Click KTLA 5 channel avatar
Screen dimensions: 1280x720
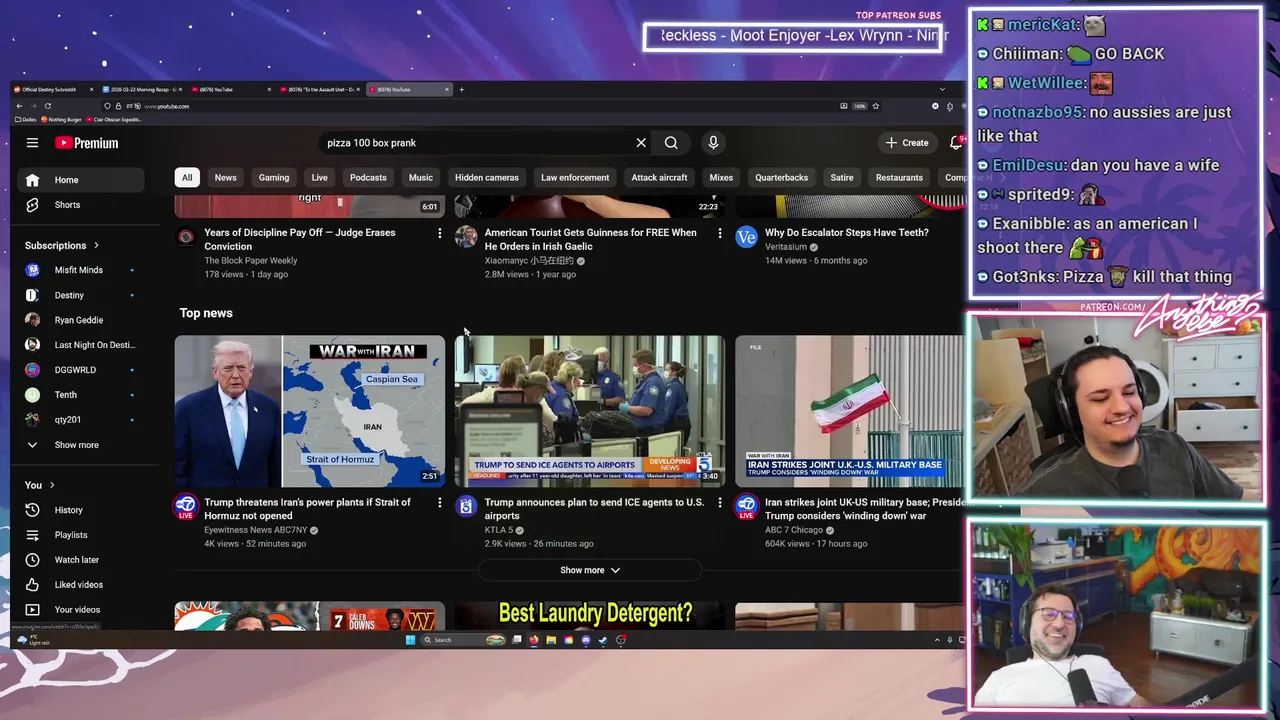tap(466, 507)
